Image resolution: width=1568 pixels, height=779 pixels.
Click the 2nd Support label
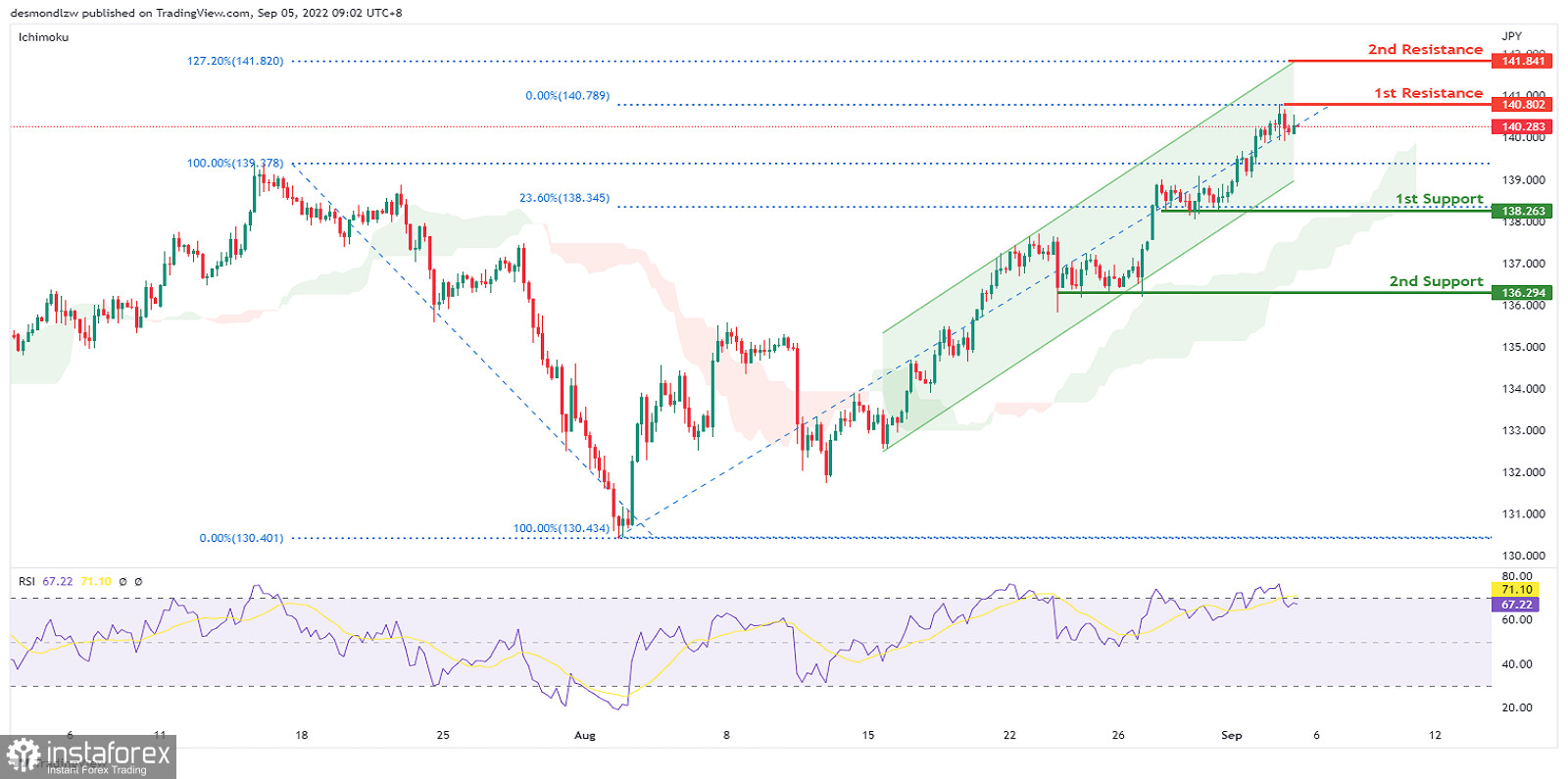tap(1436, 281)
